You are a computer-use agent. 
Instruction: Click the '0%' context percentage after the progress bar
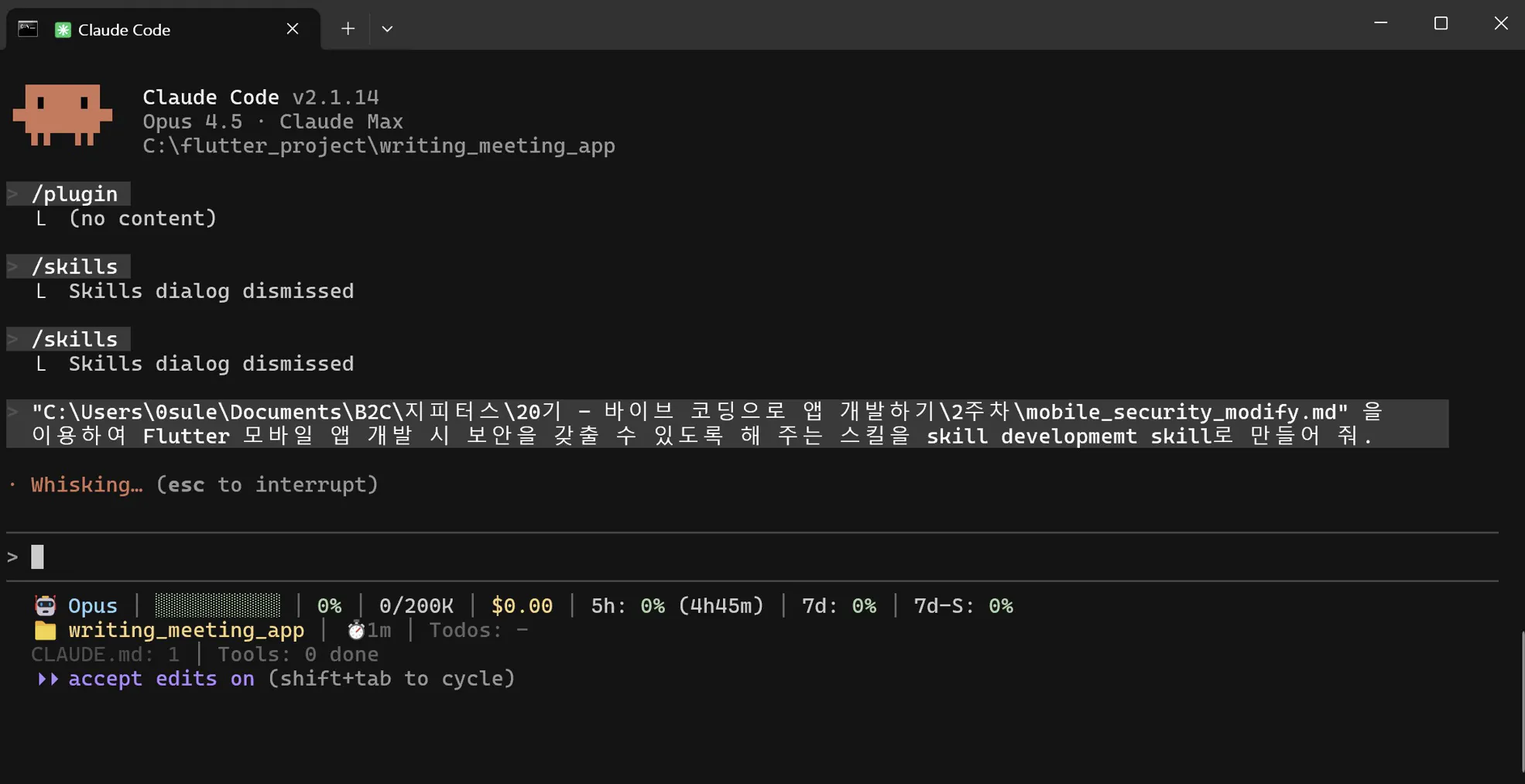(329, 606)
